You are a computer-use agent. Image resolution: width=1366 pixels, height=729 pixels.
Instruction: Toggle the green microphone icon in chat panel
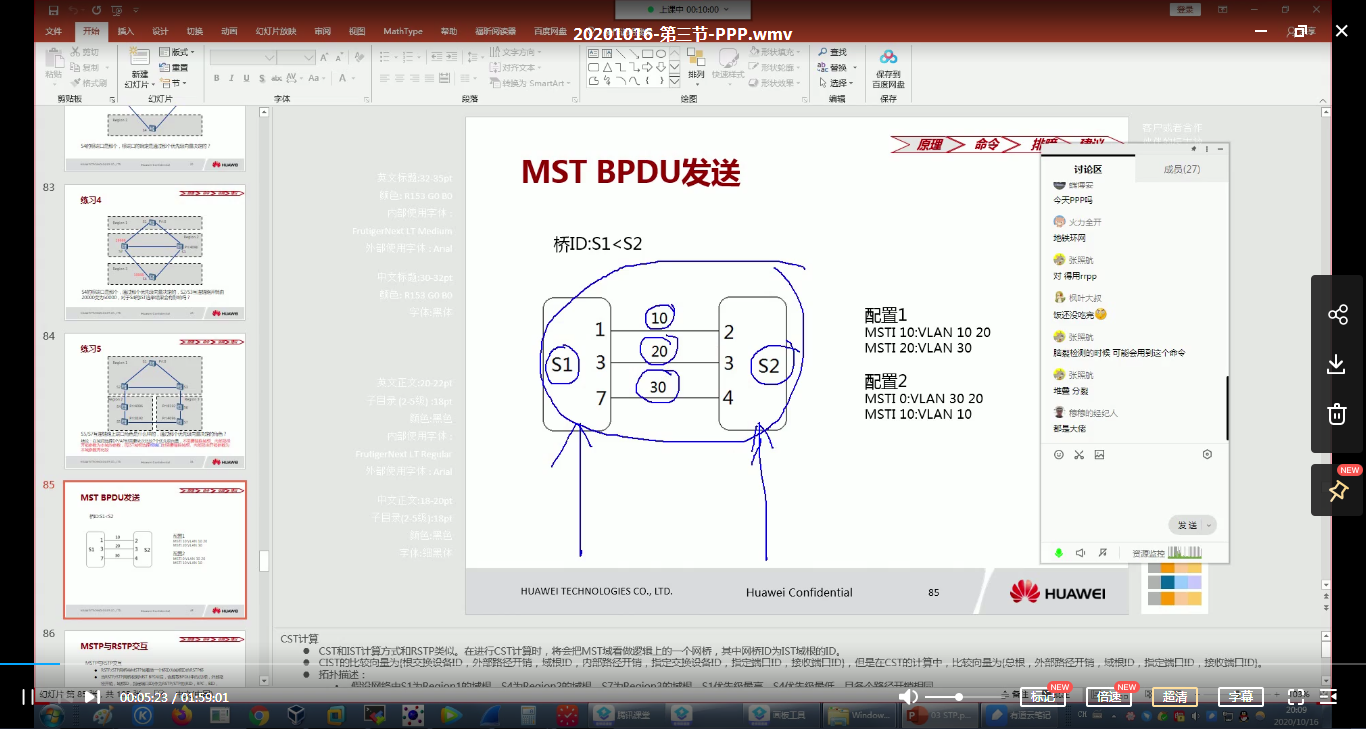point(1059,552)
